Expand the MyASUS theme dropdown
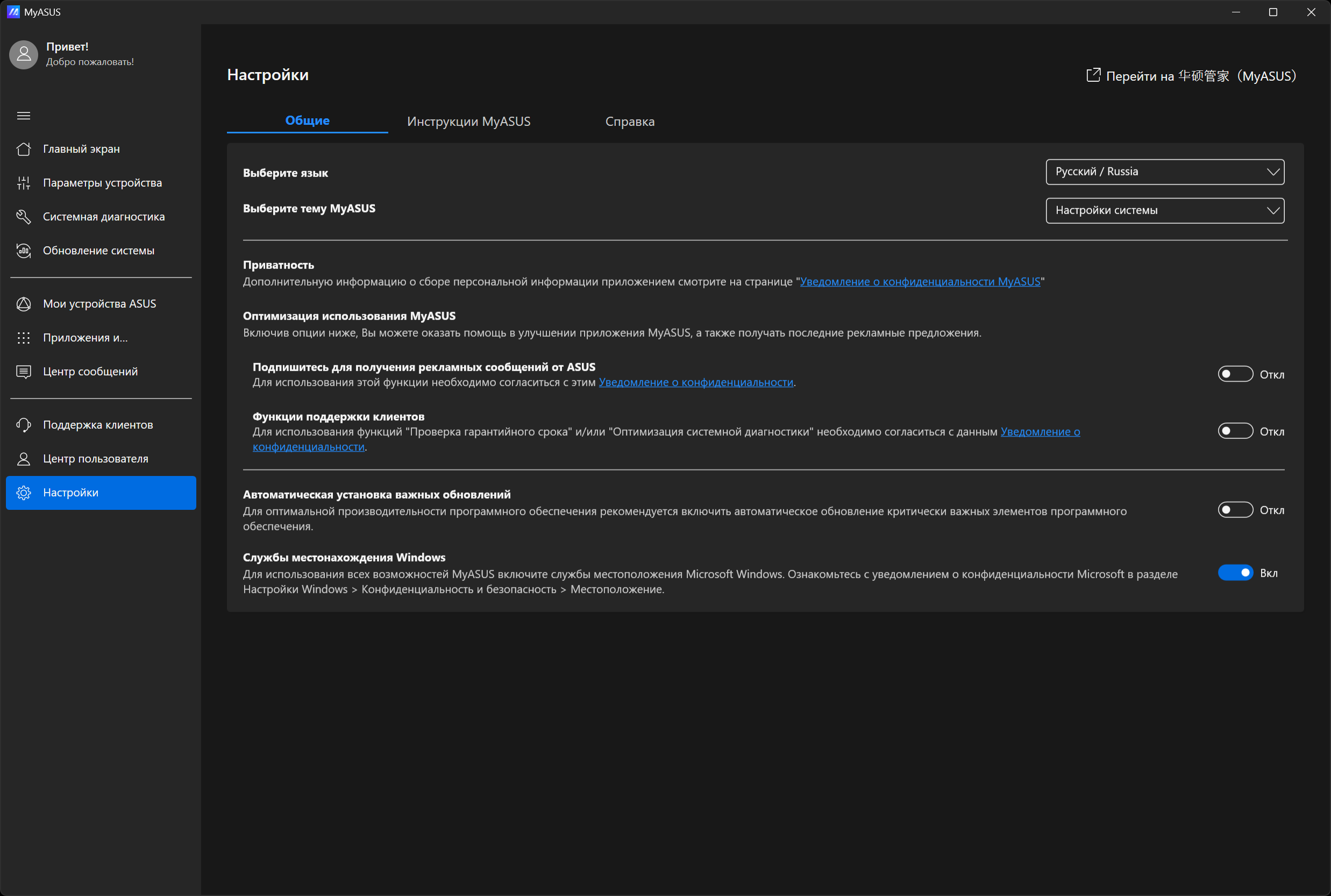Viewport: 1331px width, 896px height. 1164,210
